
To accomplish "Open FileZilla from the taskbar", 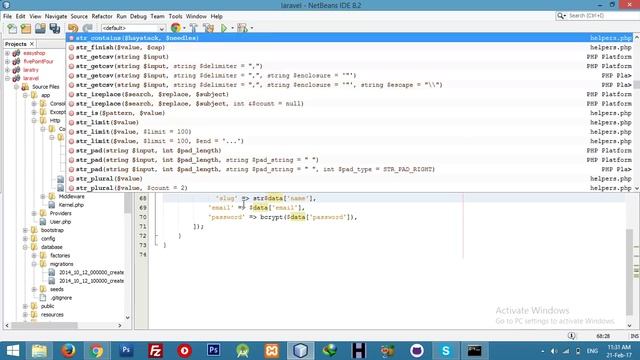I will 155,351.
